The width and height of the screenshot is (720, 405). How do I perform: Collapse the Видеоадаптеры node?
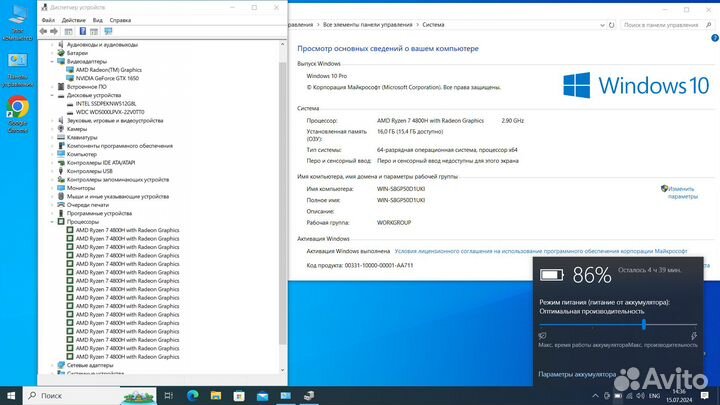(52, 61)
